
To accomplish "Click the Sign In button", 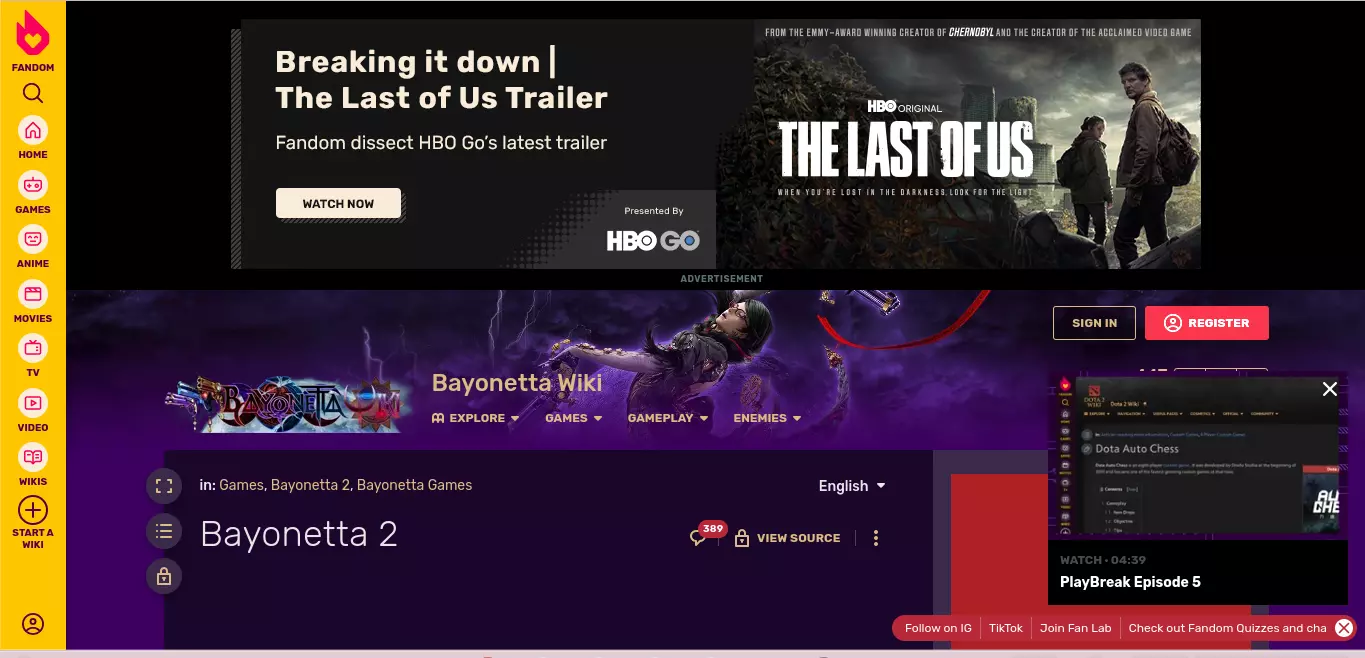I will point(1094,323).
